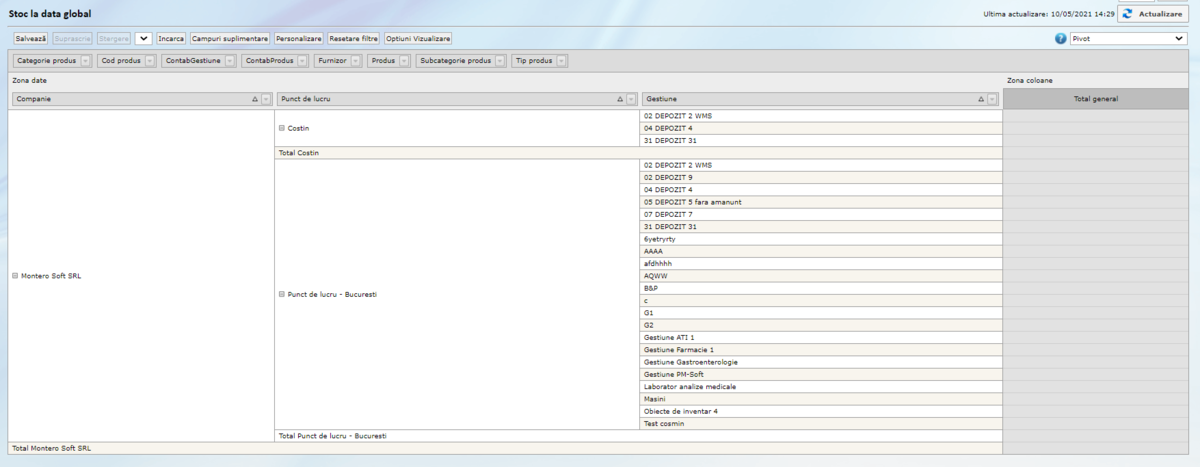Click the sort triangle in Punct de lucru header
This screenshot has height=467, width=1200.
click(620, 99)
